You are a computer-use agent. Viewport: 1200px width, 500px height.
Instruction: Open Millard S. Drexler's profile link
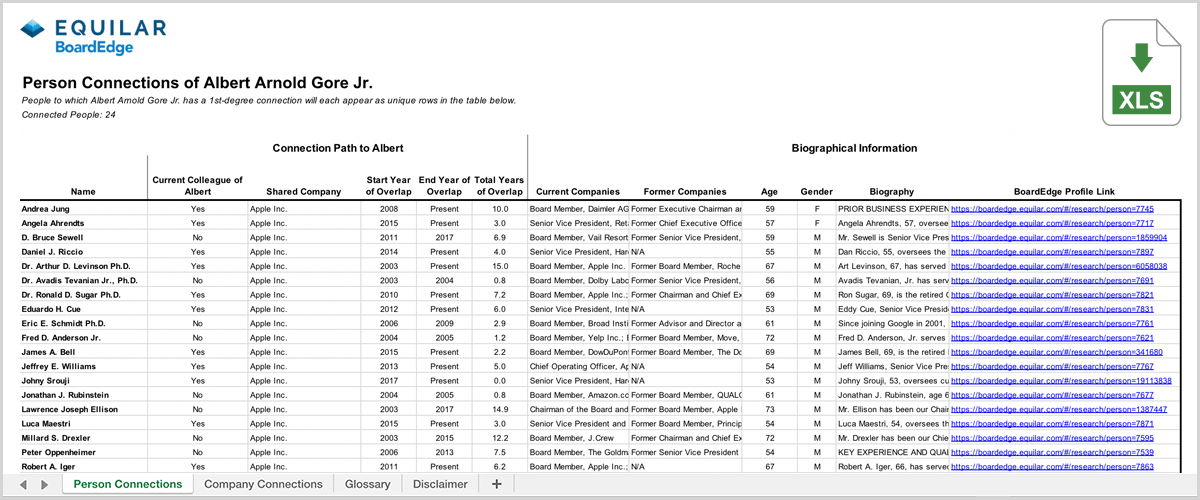pyautogui.click(x=1052, y=439)
